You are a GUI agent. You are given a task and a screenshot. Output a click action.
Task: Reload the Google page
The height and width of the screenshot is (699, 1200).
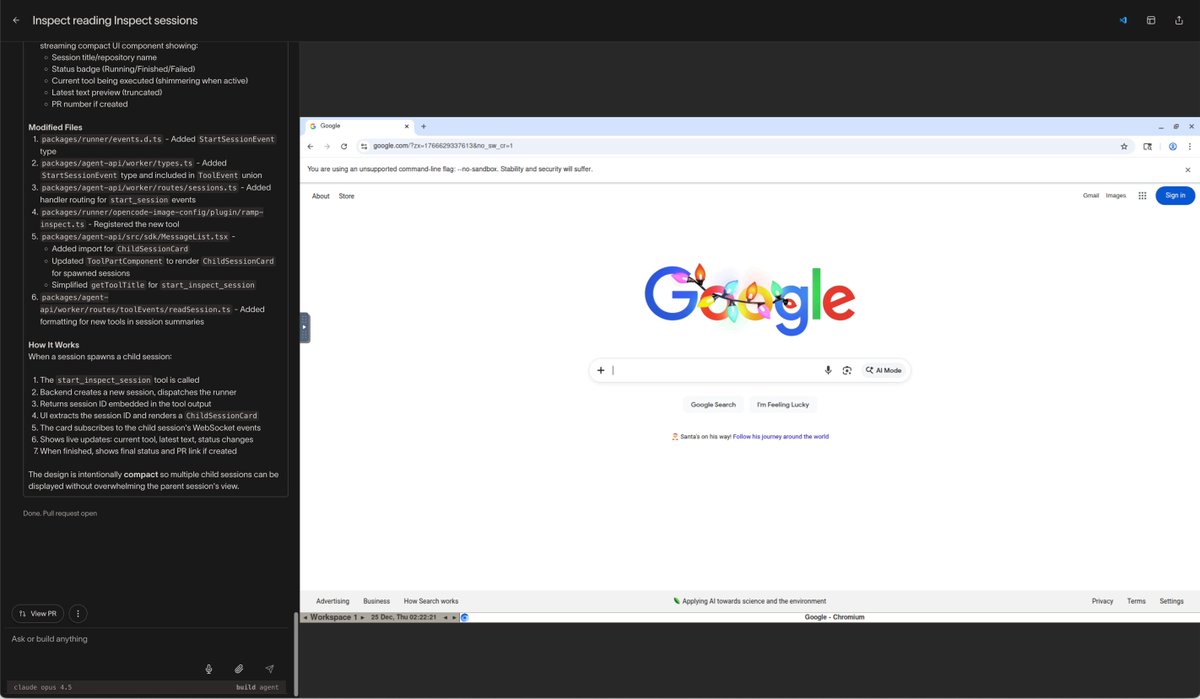[344, 146]
